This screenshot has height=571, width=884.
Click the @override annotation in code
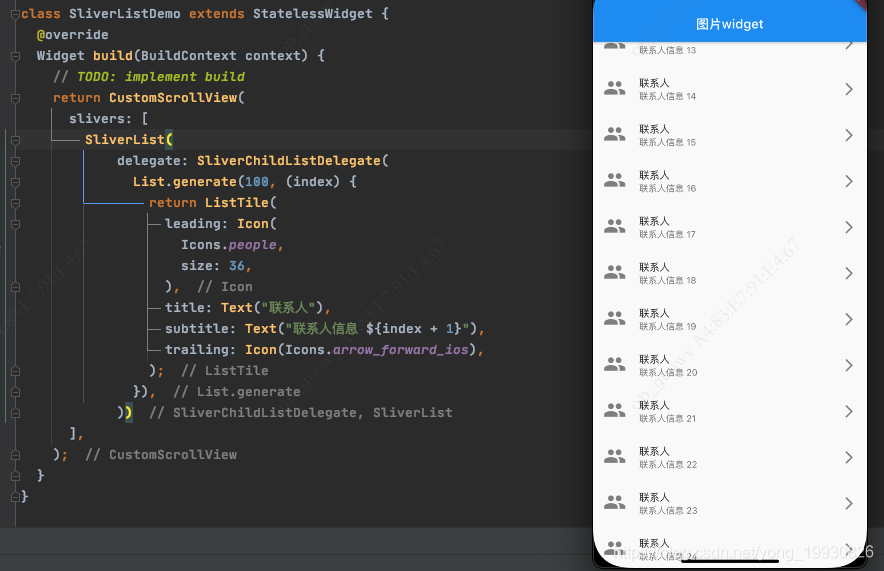[73, 35]
